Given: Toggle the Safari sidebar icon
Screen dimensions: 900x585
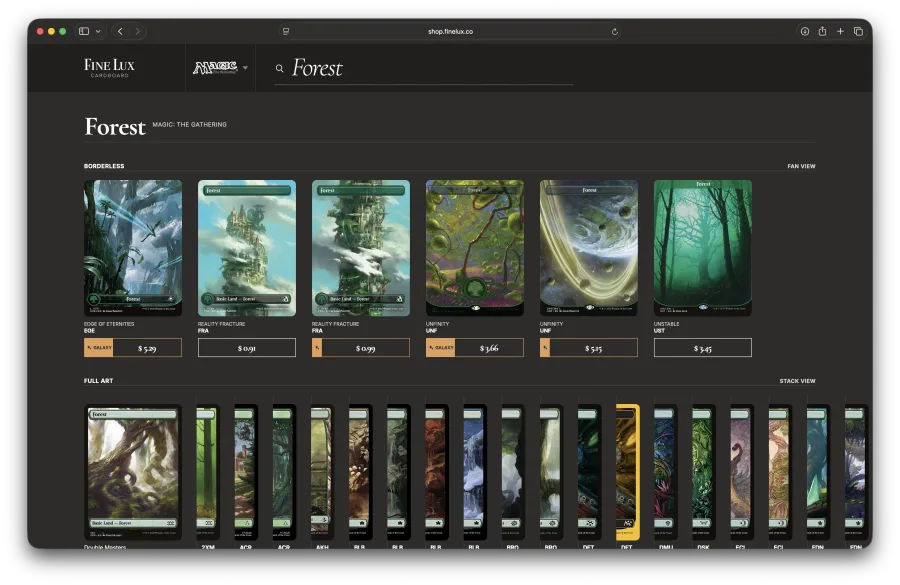Looking at the screenshot, I should pos(84,32).
